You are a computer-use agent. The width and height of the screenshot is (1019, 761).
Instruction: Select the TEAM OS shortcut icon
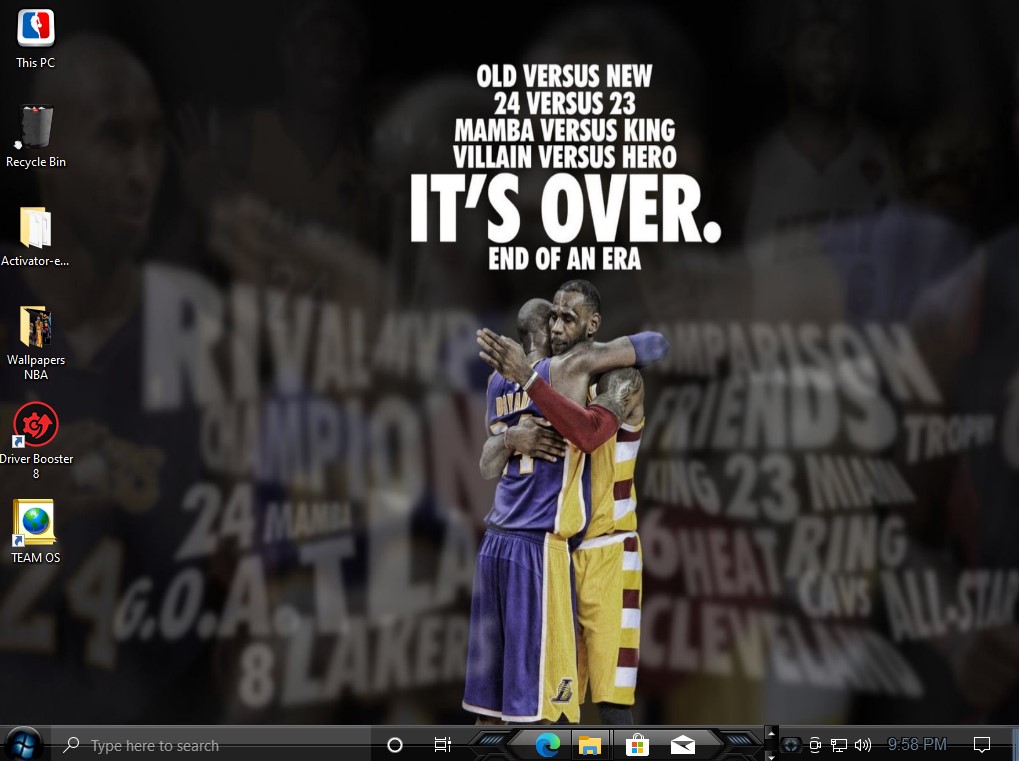(36, 532)
